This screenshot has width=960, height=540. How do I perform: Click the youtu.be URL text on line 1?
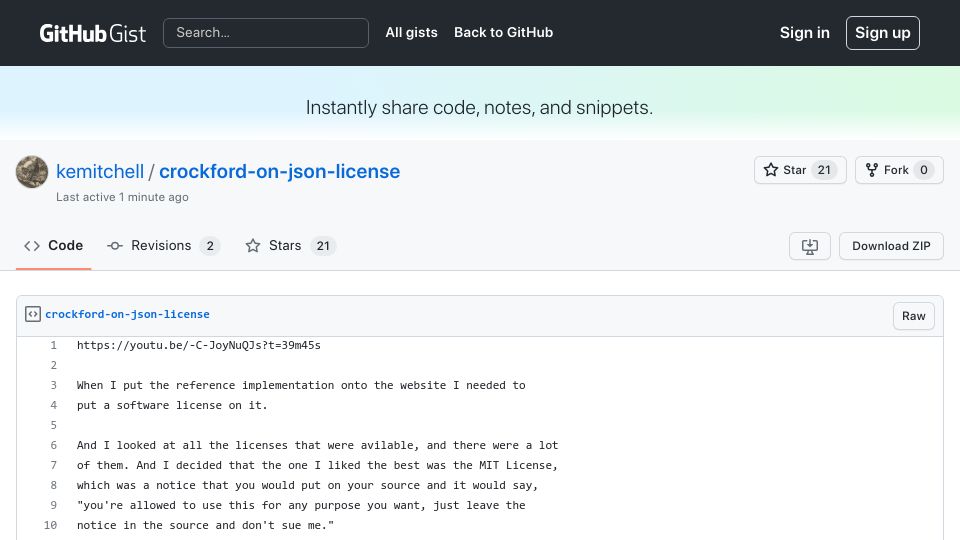[x=199, y=345]
